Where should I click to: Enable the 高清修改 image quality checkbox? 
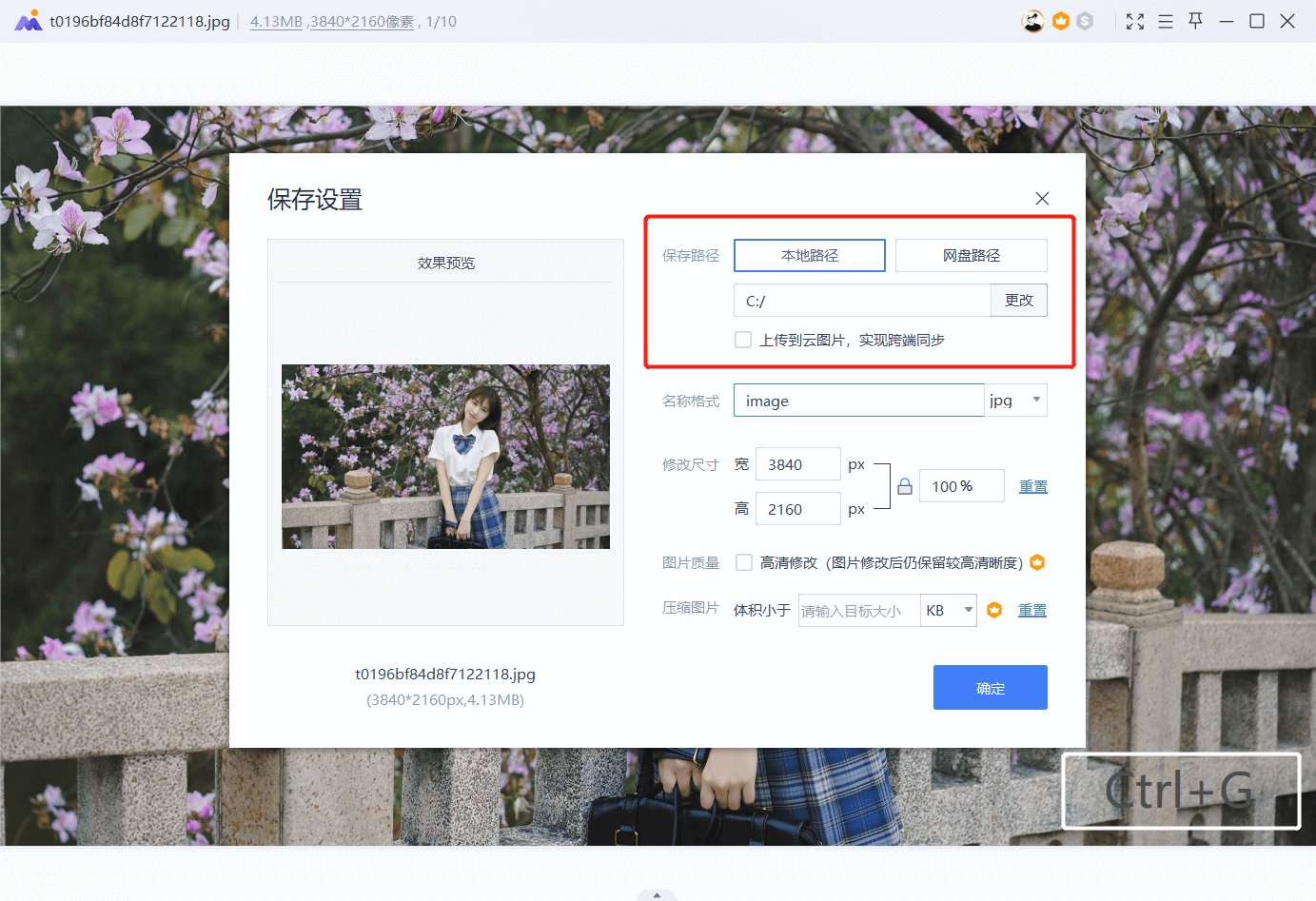point(743,562)
